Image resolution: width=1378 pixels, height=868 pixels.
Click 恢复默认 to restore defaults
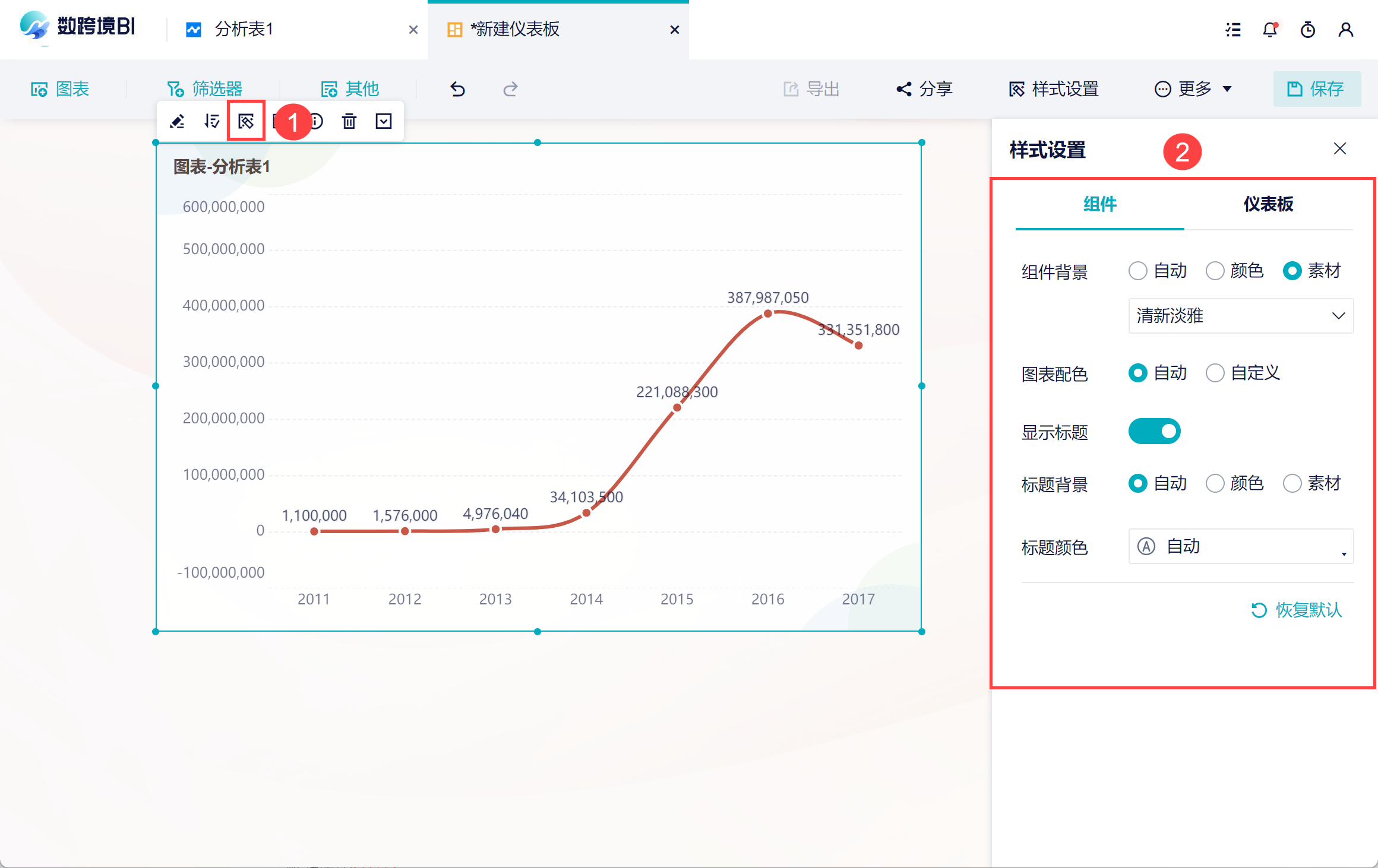point(1297,610)
